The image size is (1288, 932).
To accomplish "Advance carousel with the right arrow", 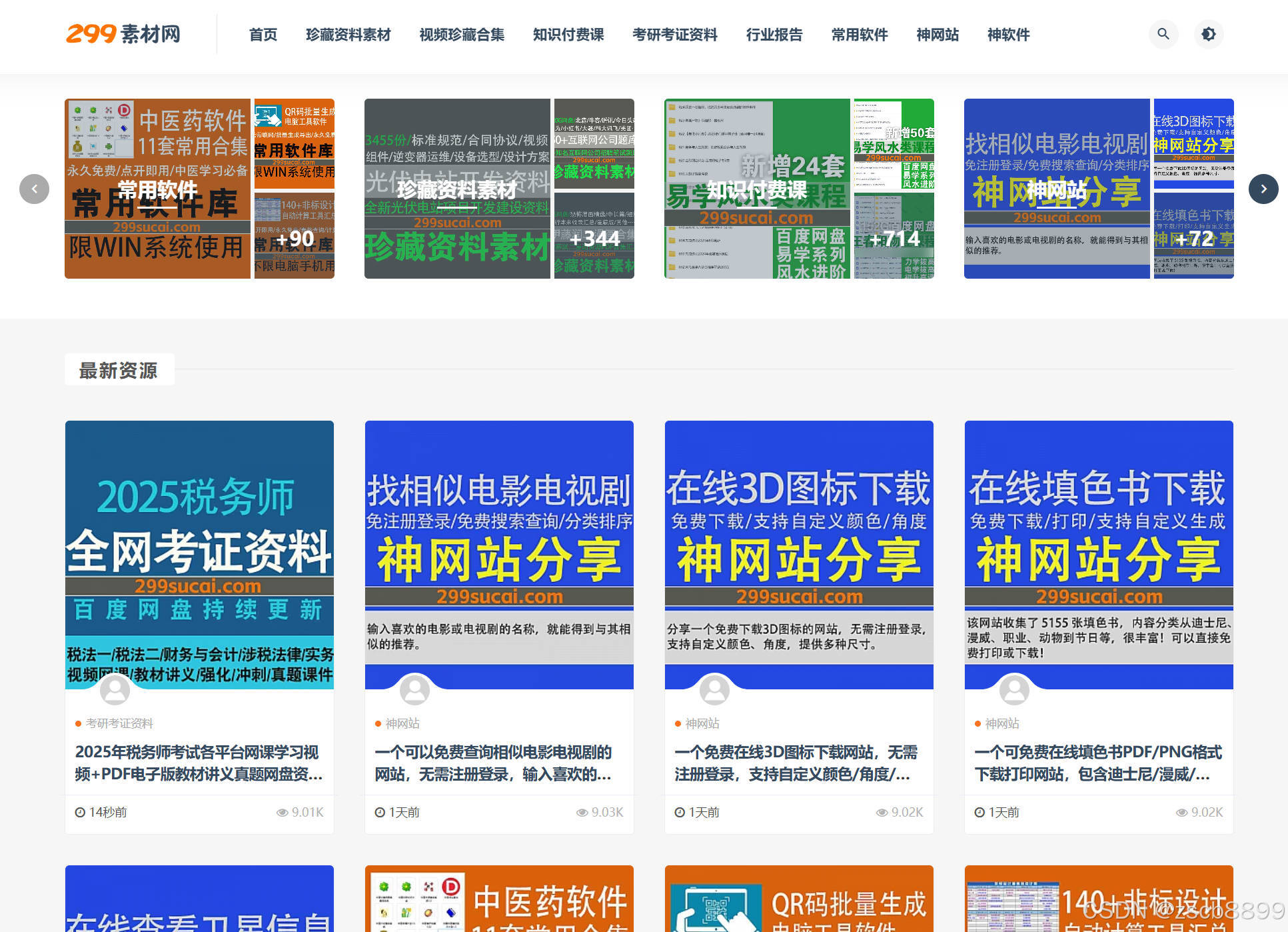I will pyautogui.click(x=1263, y=189).
